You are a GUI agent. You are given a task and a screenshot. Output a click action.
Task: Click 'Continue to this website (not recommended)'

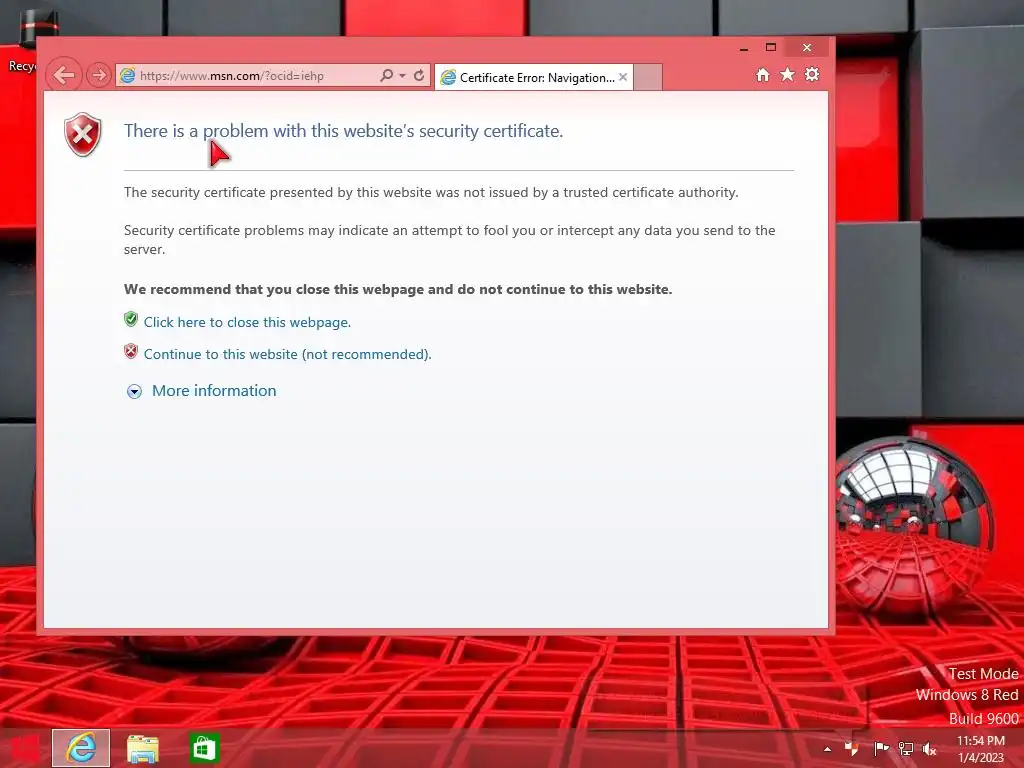point(287,354)
